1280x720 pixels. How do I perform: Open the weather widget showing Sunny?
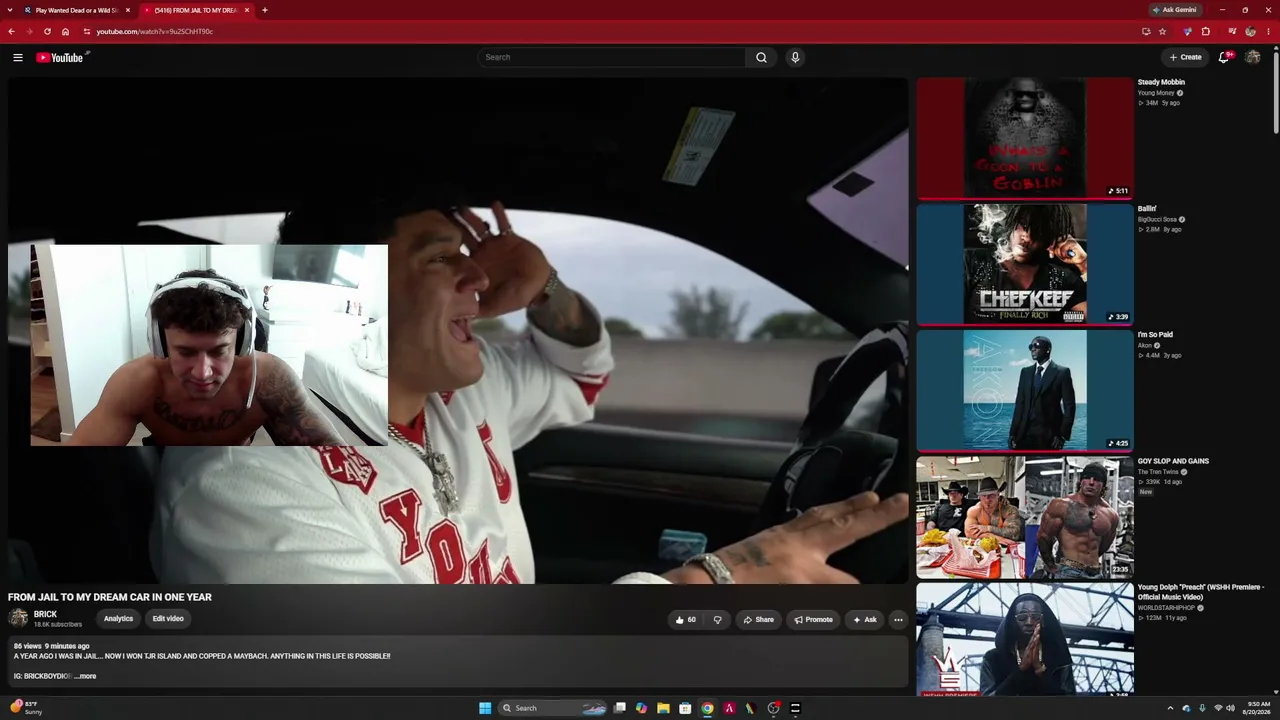coord(27,708)
